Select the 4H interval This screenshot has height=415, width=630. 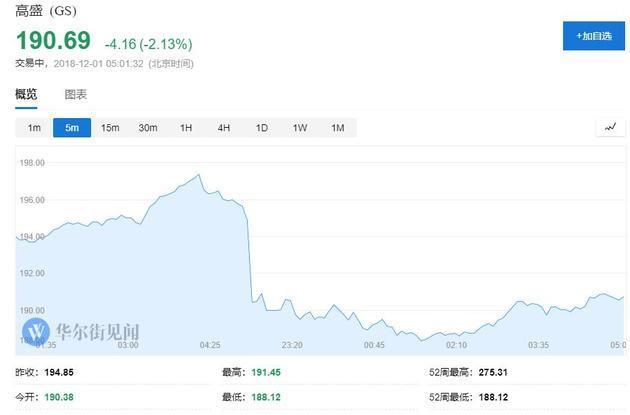[224, 128]
